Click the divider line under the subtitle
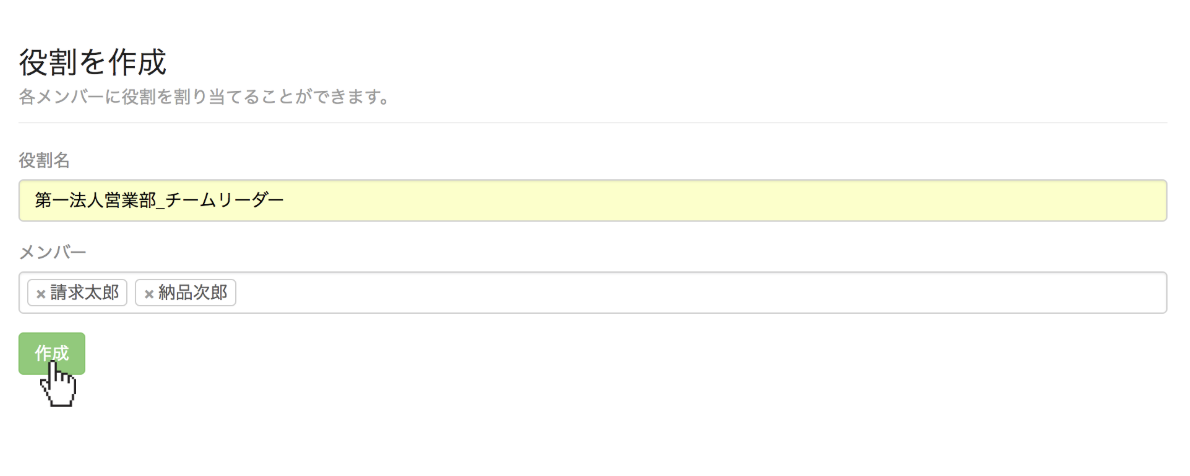The height and width of the screenshot is (476, 1190). tap(593, 122)
